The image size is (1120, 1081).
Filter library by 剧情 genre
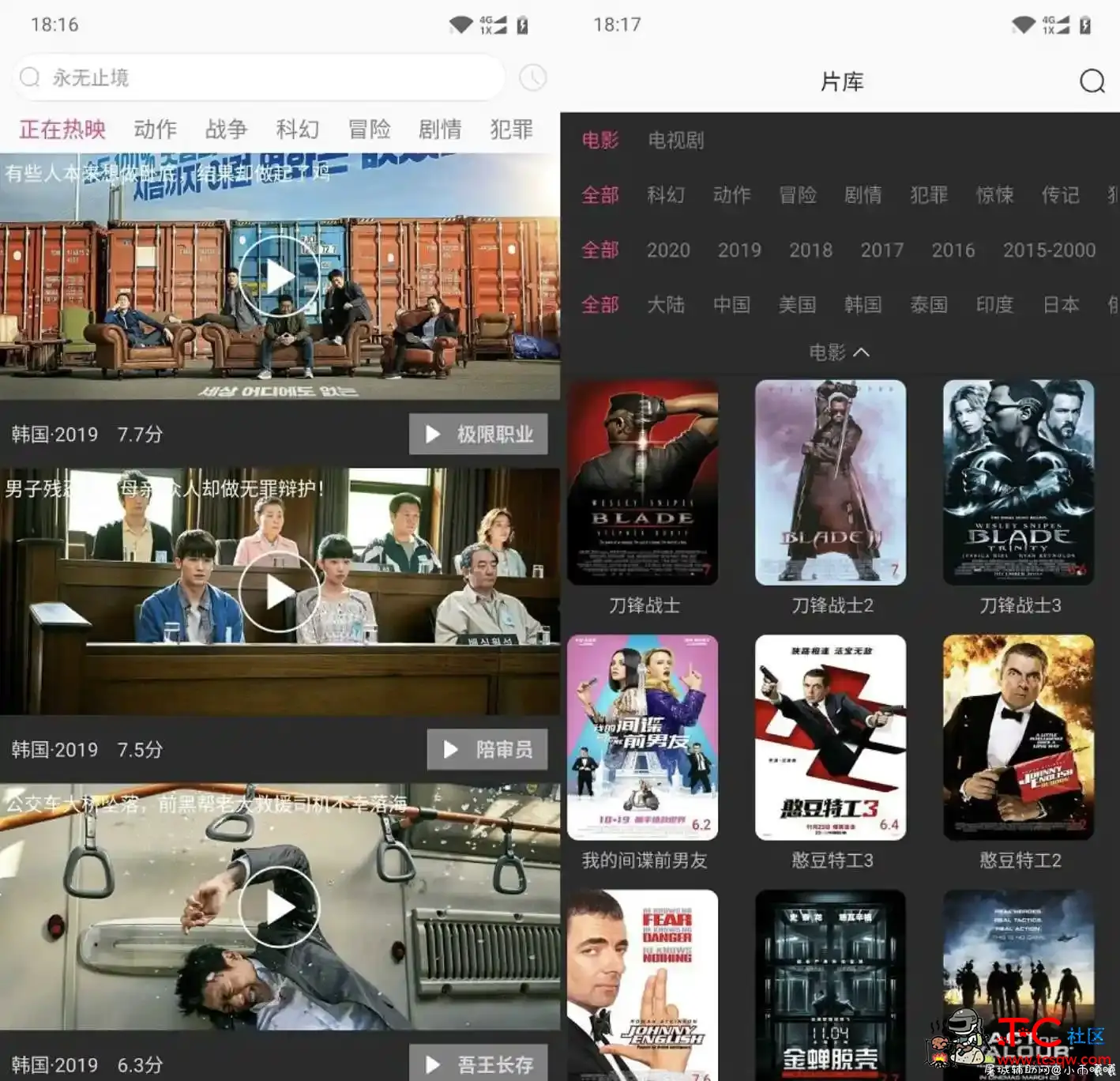pos(863,194)
